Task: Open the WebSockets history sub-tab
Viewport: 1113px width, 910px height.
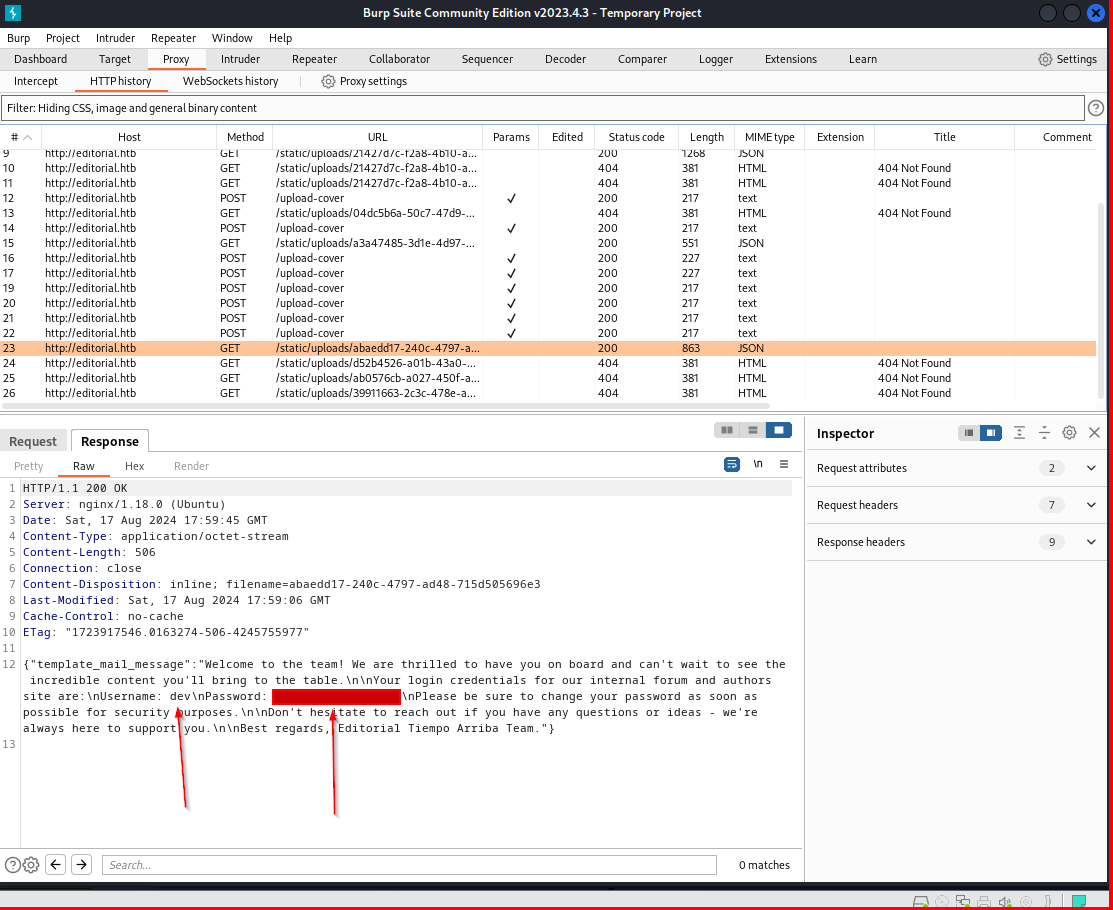Action: [231, 81]
